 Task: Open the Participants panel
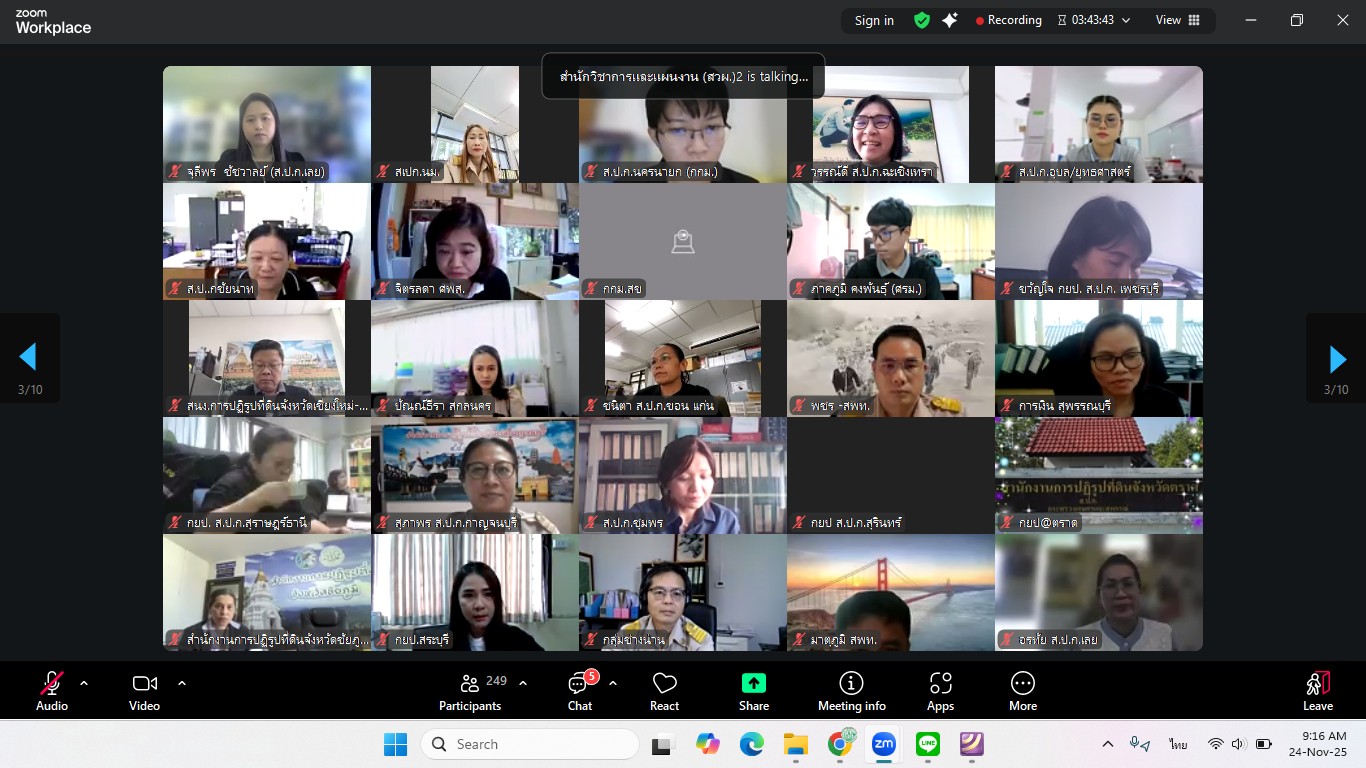click(470, 692)
